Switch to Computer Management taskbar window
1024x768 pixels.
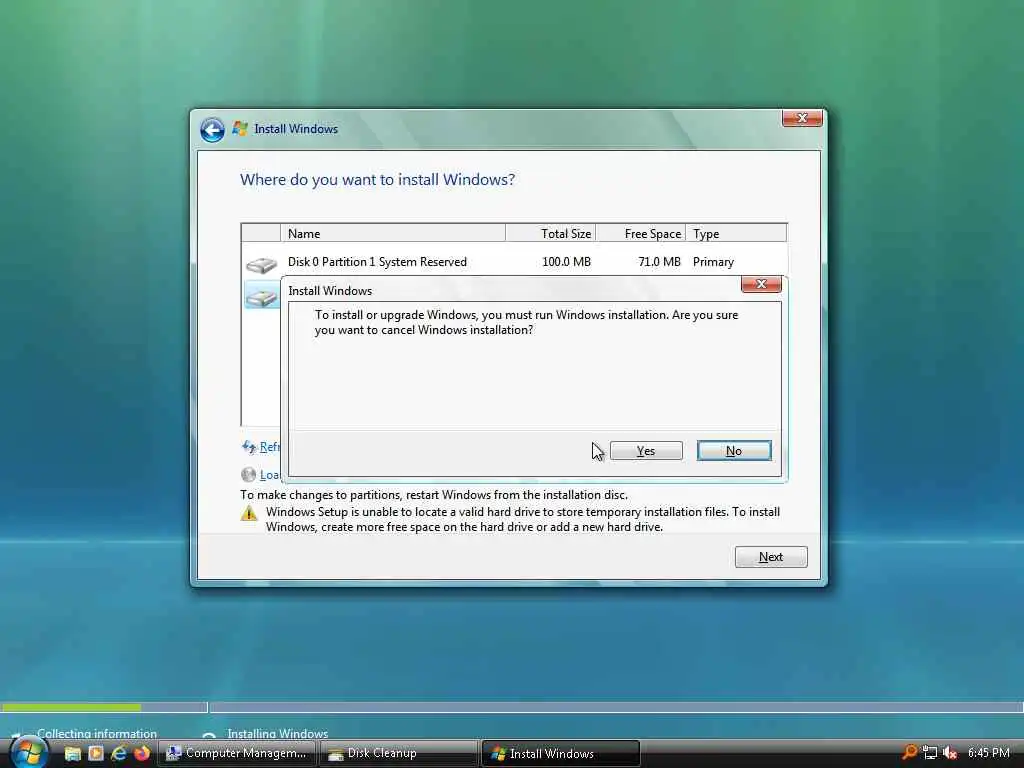click(237, 753)
